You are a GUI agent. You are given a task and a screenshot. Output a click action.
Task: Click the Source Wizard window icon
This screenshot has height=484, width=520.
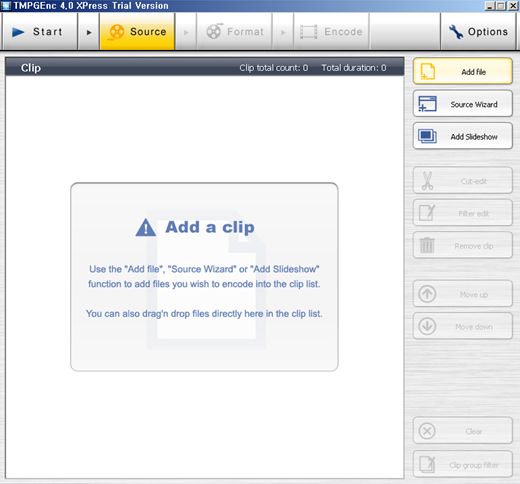(428, 104)
